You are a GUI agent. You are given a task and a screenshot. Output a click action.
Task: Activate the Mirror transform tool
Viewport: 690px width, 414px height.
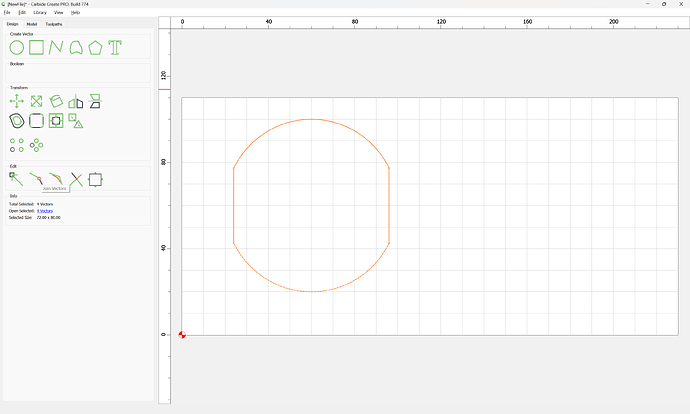(x=76, y=101)
